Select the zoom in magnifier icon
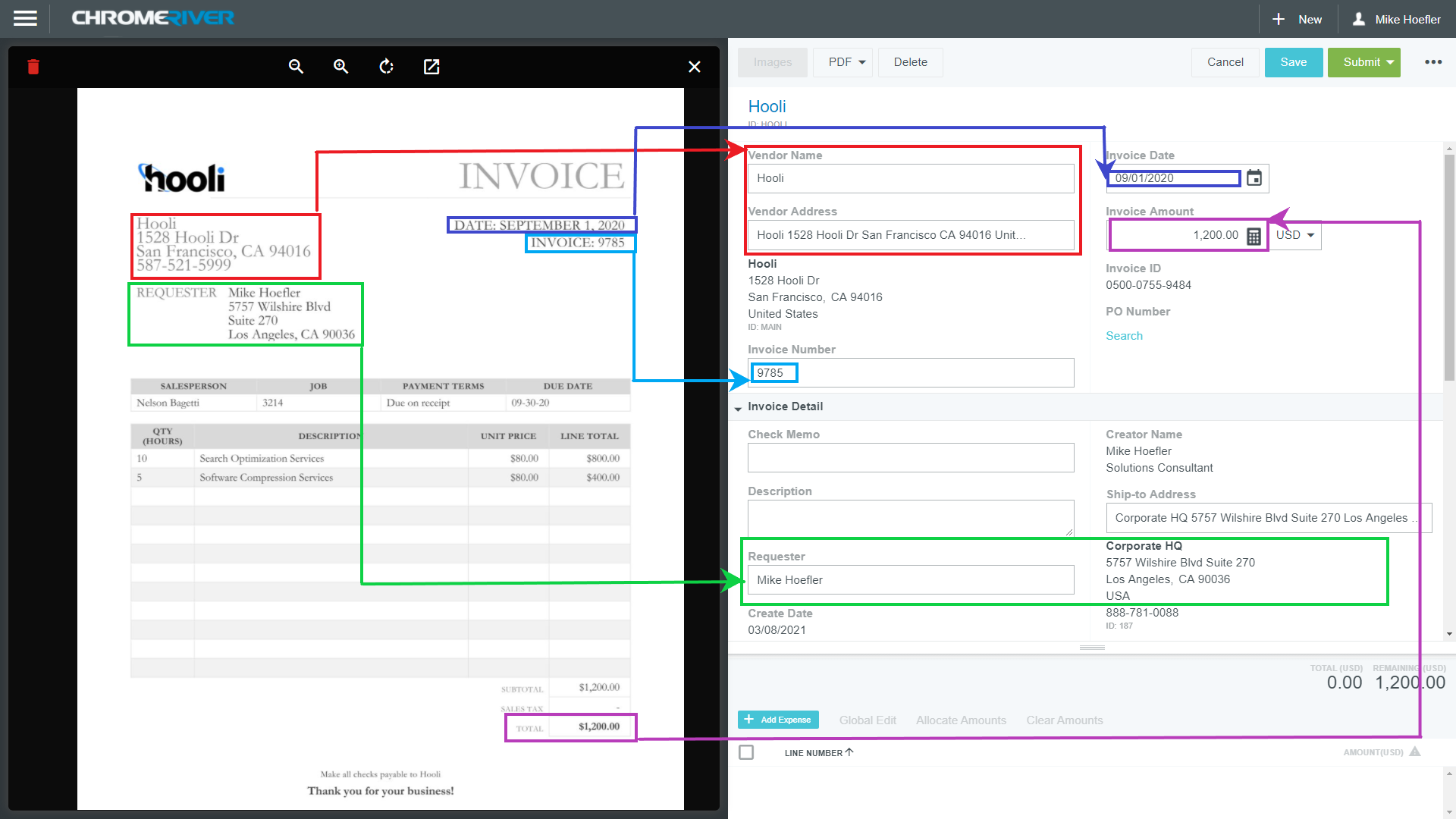Screen dimensions: 1456x819 click(340, 67)
